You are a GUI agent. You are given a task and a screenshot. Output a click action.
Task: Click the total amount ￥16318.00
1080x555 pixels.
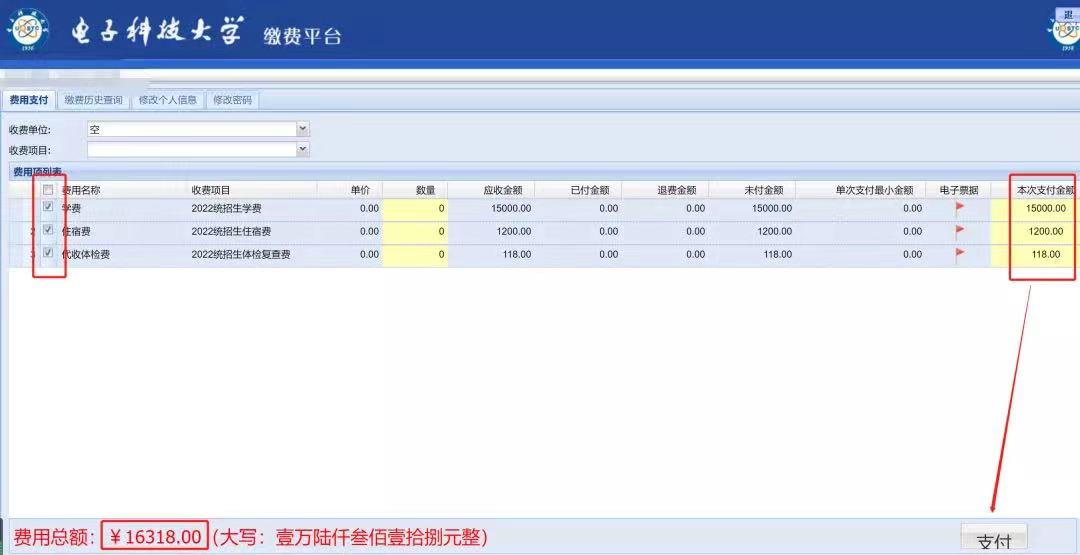tap(155, 535)
